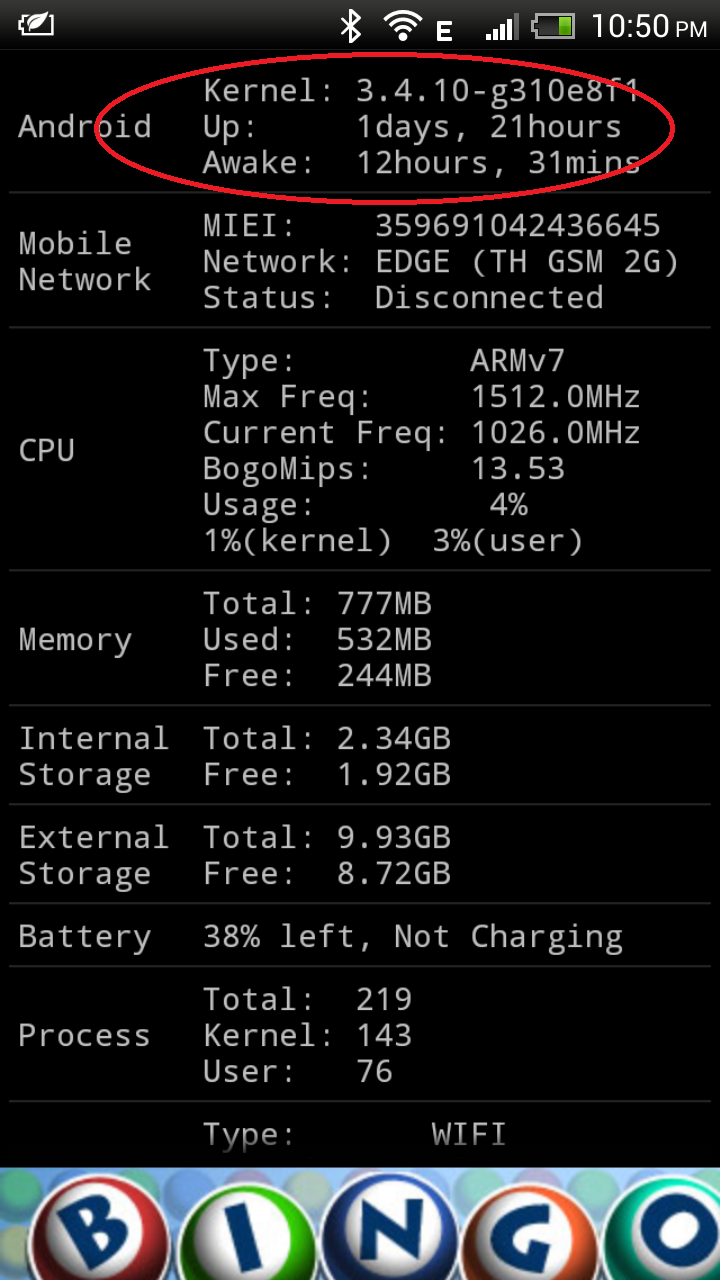Tap the WIFI type entry
720x1280 pixels.
click(x=468, y=1134)
